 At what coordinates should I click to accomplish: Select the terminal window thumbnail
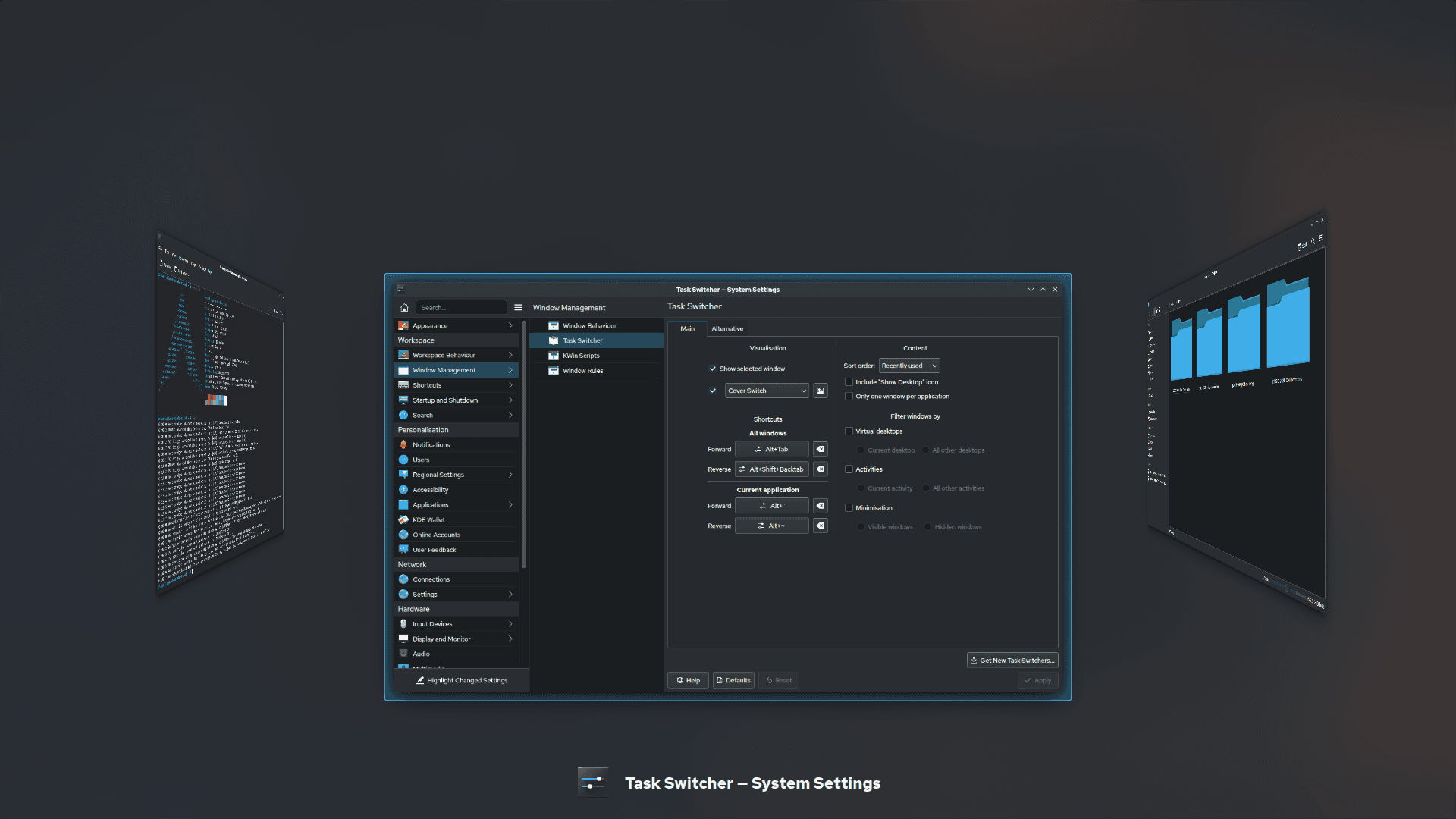(220, 413)
